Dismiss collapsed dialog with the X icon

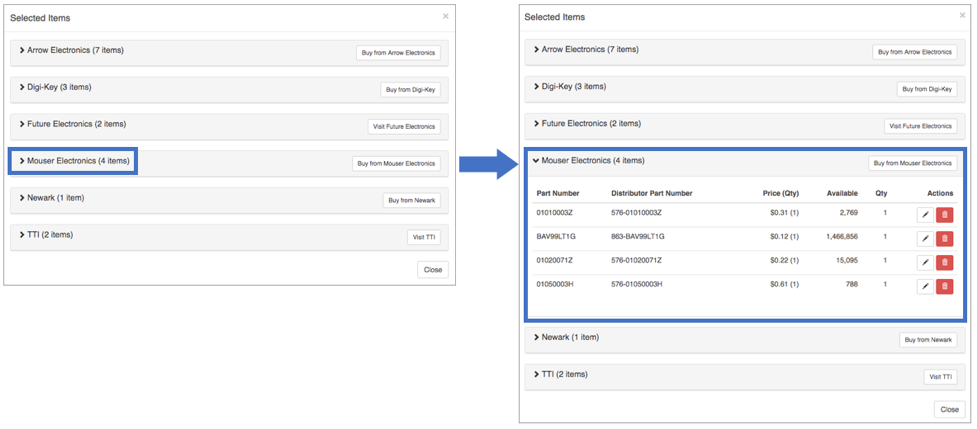(x=445, y=16)
